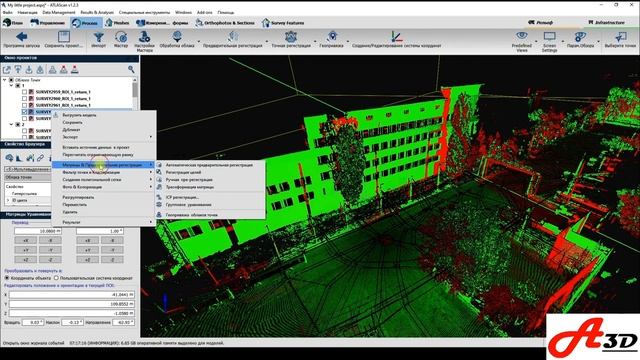
Task: Toggle the checkbox of tree group 2
Action: pyautogui.click(x=18, y=124)
